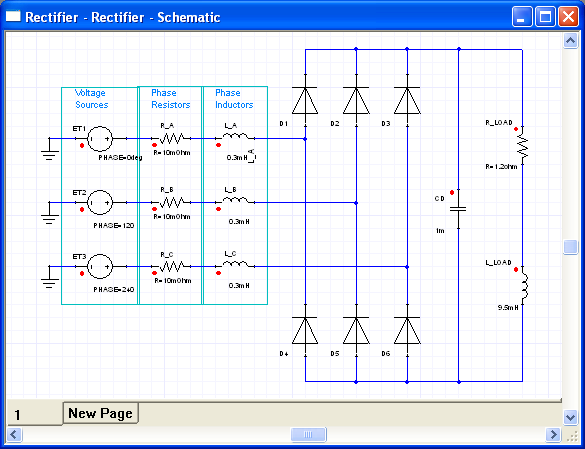This screenshot has height=449, width=585.
Task: Click the red probe dot at L_LOAD
Action: 516,269
